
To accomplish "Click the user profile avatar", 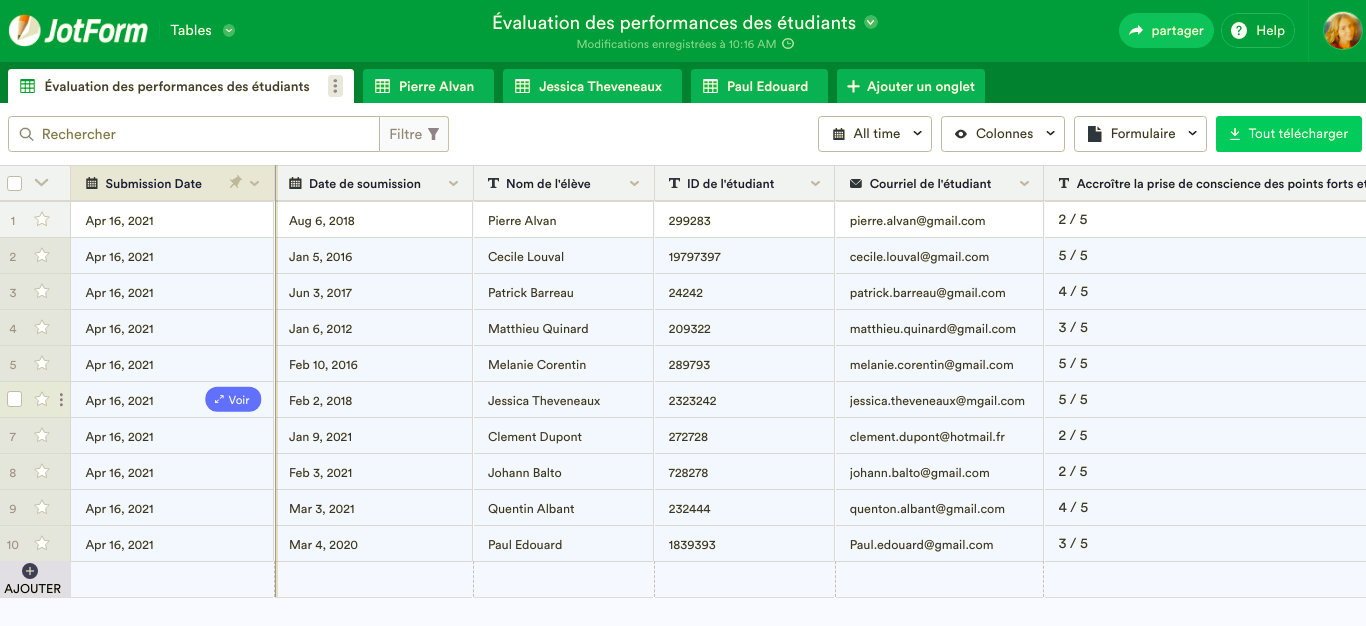I will click(1341, 31).
